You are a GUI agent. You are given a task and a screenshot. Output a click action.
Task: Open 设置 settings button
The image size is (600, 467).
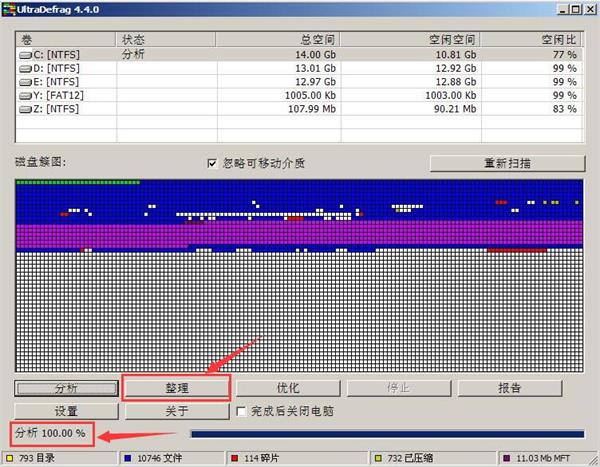click(x=66, y=411)
